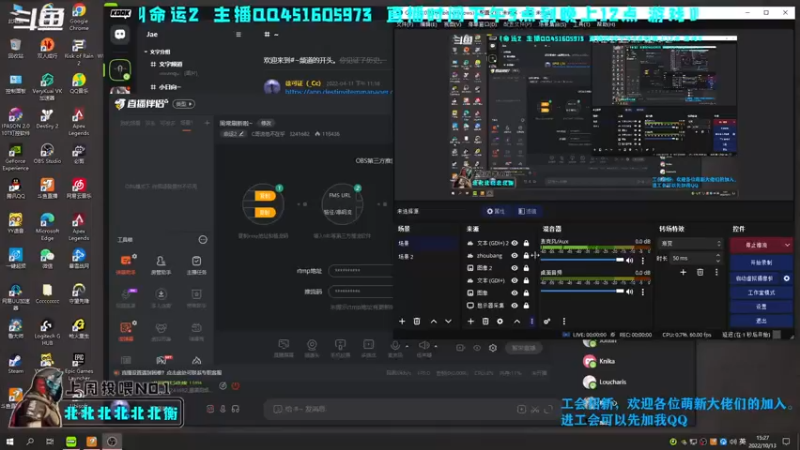Viewport: 800px width, 450px height.
Task: Toggle eye icon for 显示器采集 source
Action: click(514, 306)
